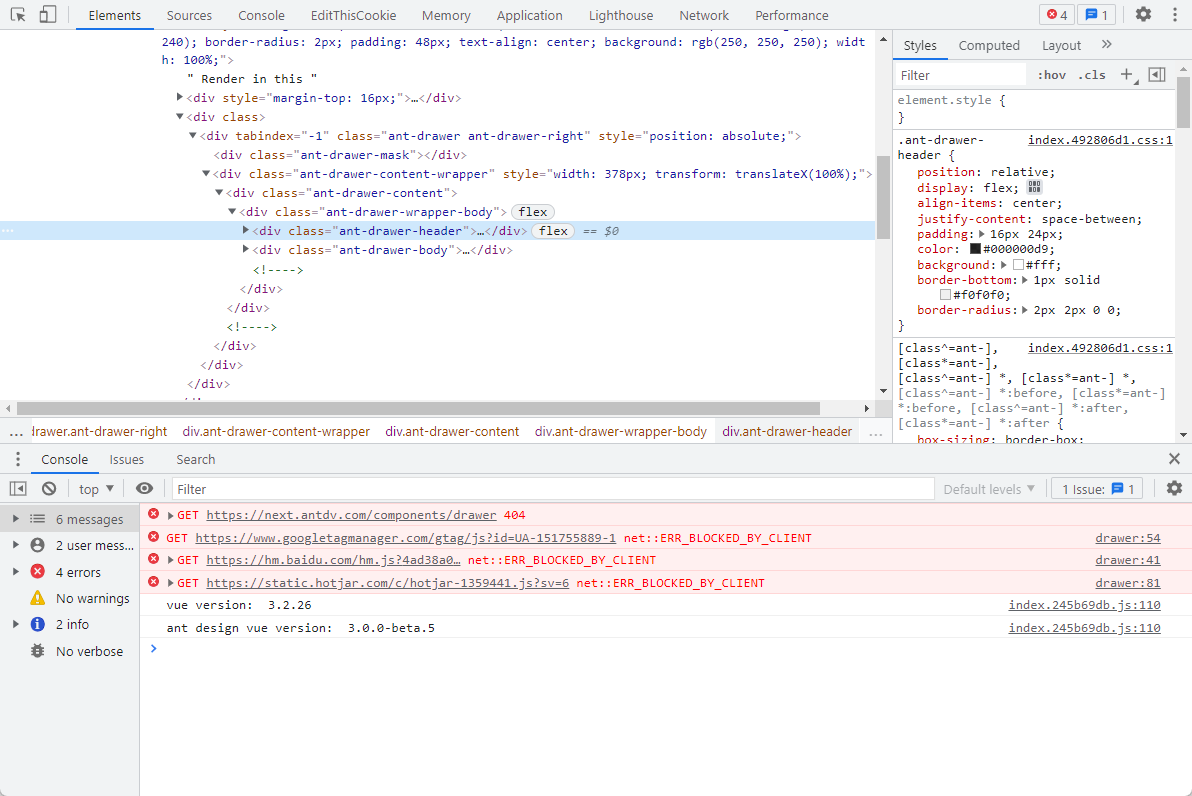Select the inspect element picker tool
This screenshot has width=1192, height=796.
(17, 15)
